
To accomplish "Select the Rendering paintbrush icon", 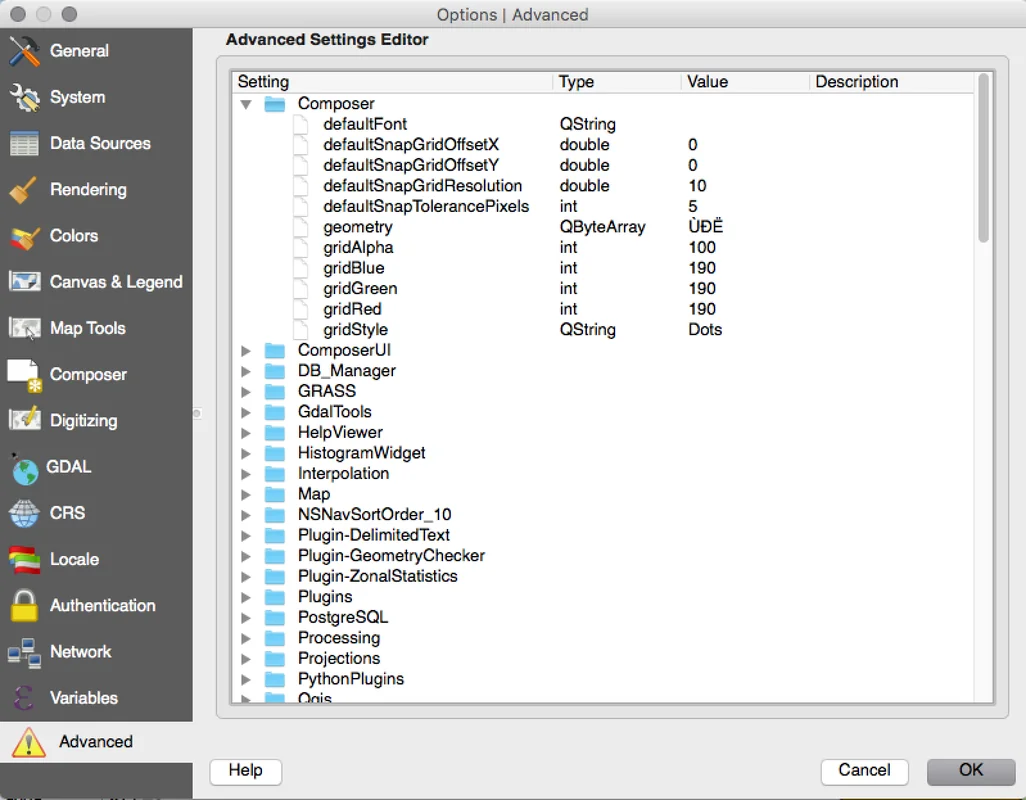I will click(24, 190).
